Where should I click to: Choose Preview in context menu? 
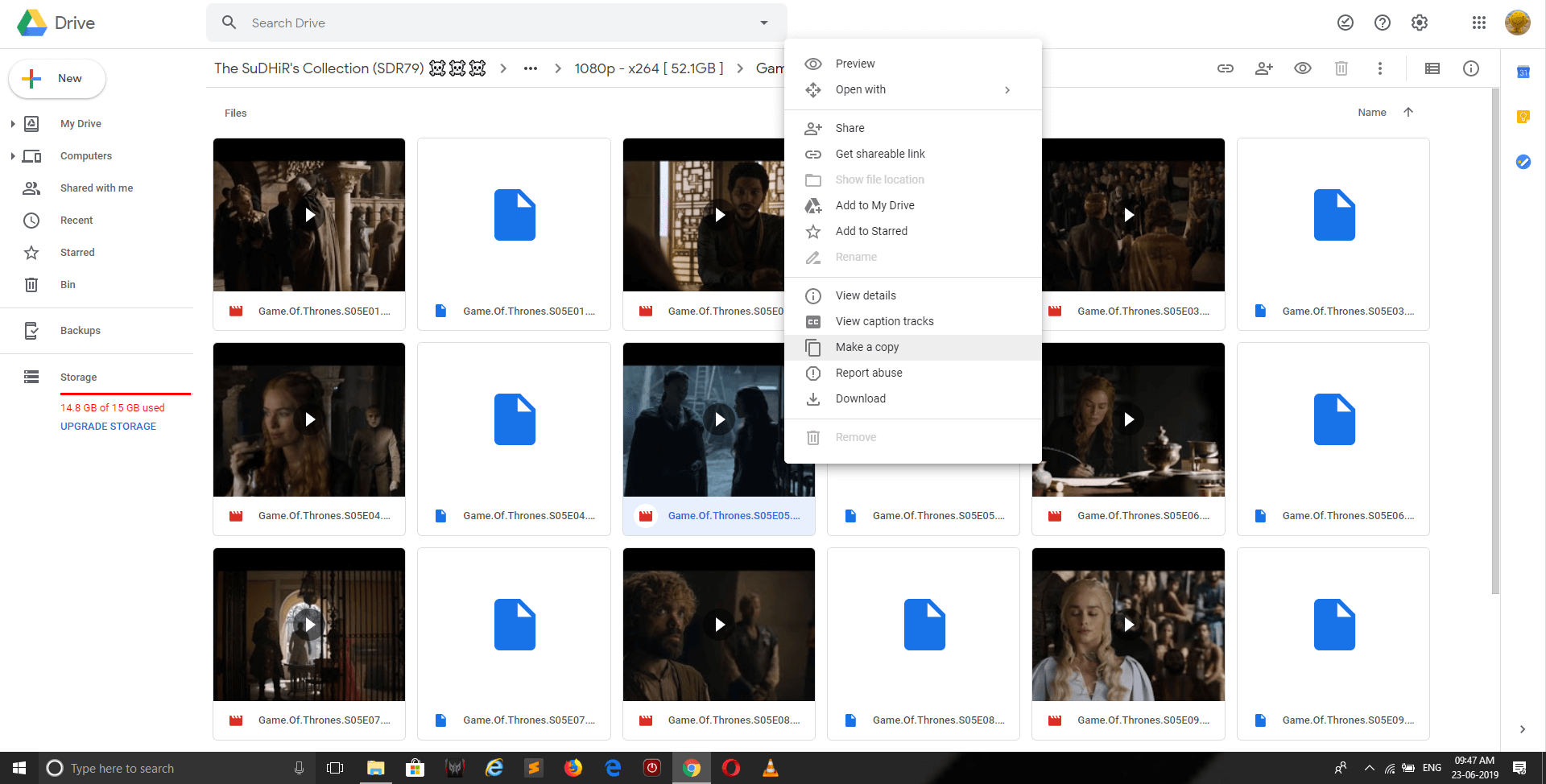[x=913, y=64]
